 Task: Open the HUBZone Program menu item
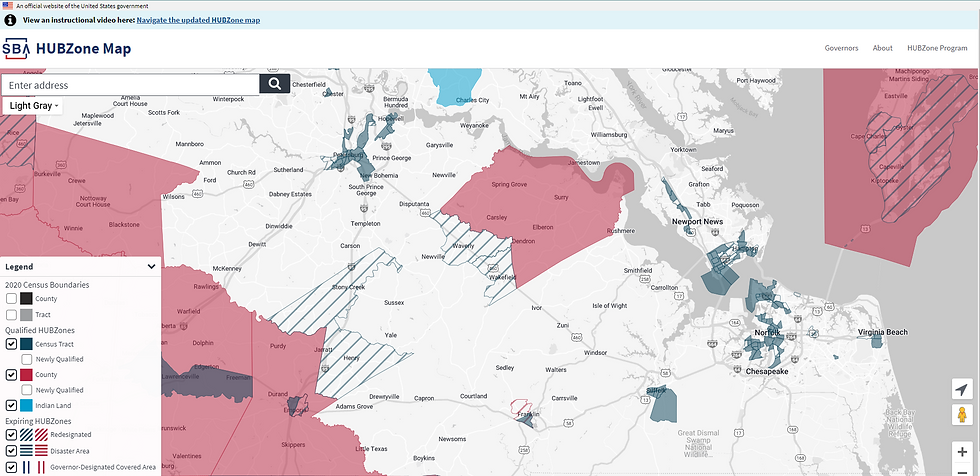[x=937, y=48]
